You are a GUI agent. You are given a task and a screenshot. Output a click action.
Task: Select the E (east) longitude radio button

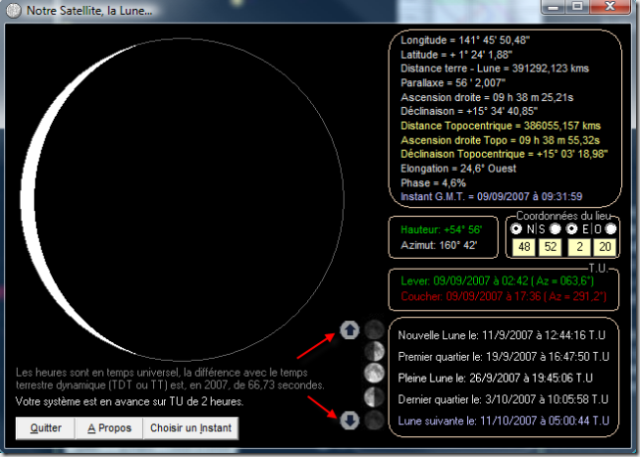pos(572,229)
